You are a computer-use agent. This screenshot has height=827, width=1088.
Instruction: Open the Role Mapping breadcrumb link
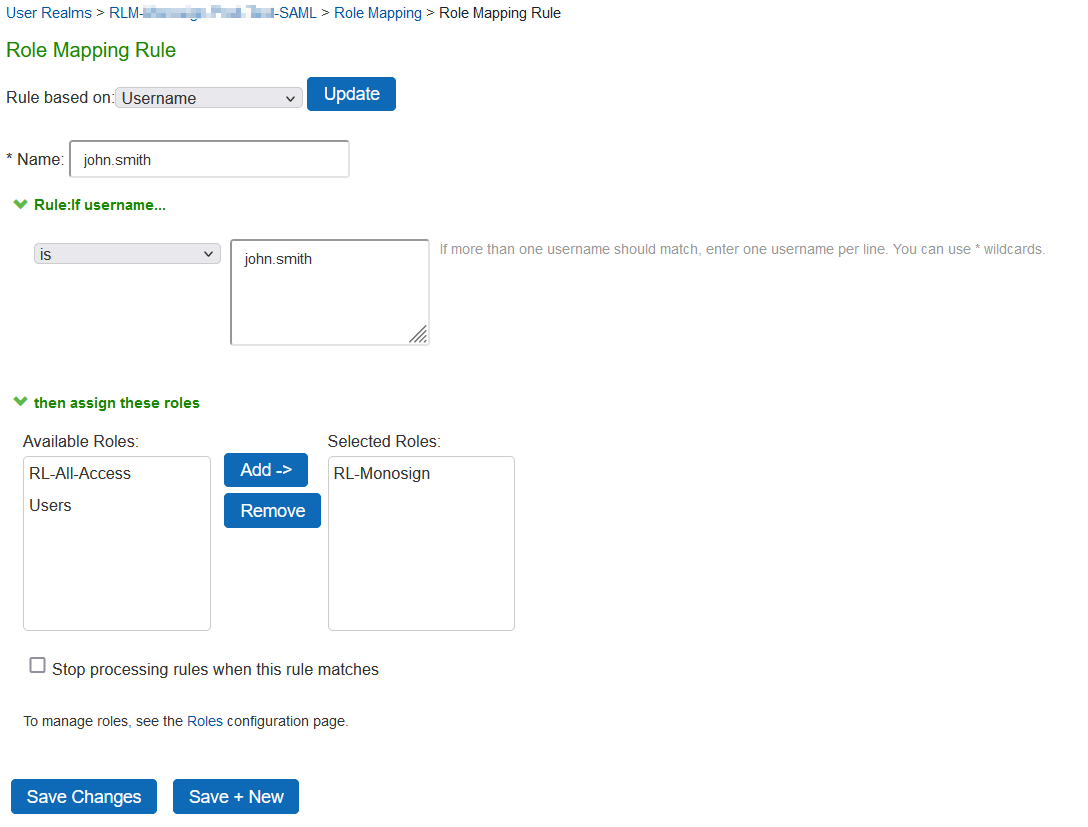pyautogui.click(x=378, y=13)
